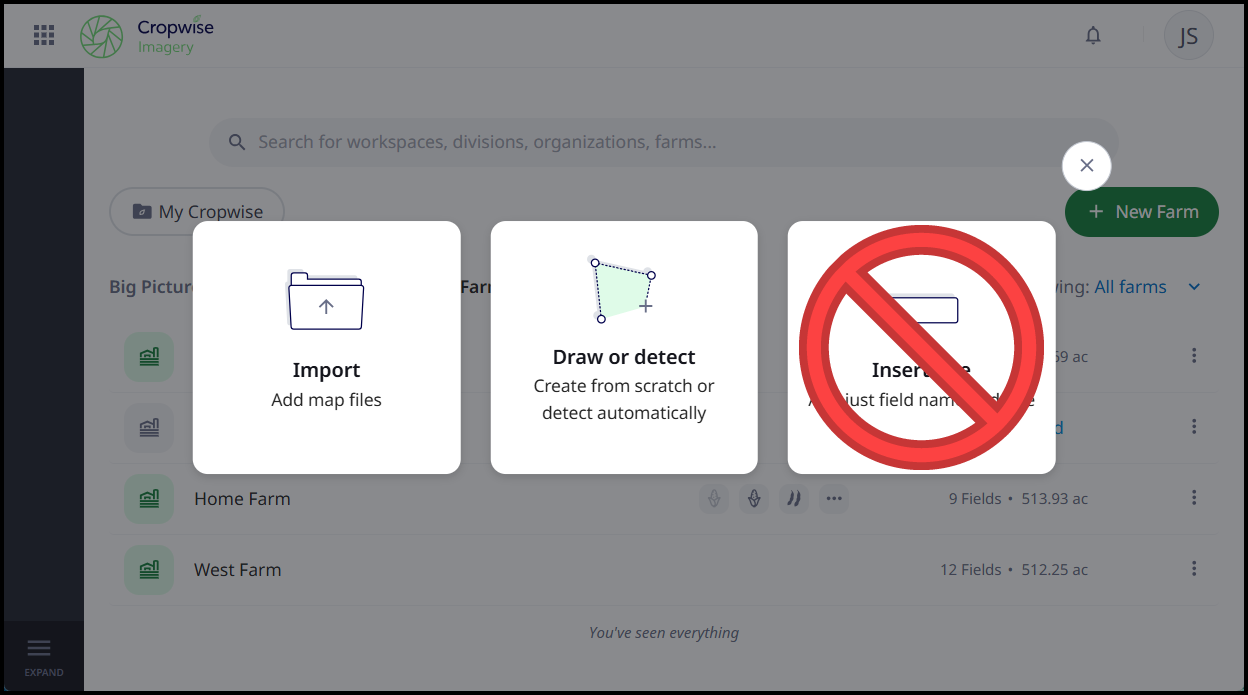The width and height of the screenshot is (1248, 695).
Task: Open the kebab menu on the topmost farm row
Action: tap(1194, 355)
